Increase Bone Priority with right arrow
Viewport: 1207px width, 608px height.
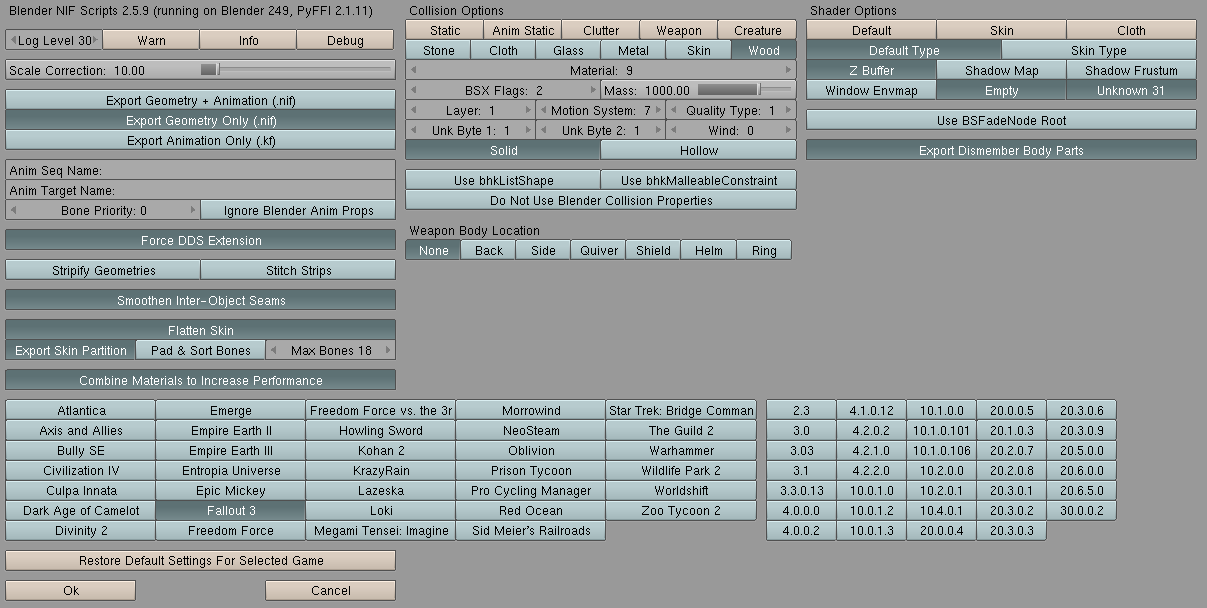click(x=193, y=210)
